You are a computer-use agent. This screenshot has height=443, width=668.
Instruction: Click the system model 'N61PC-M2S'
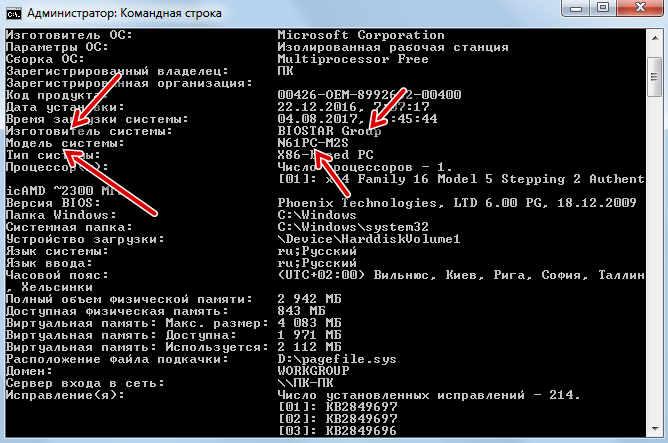pyautogui.click(x=313, y=143)
